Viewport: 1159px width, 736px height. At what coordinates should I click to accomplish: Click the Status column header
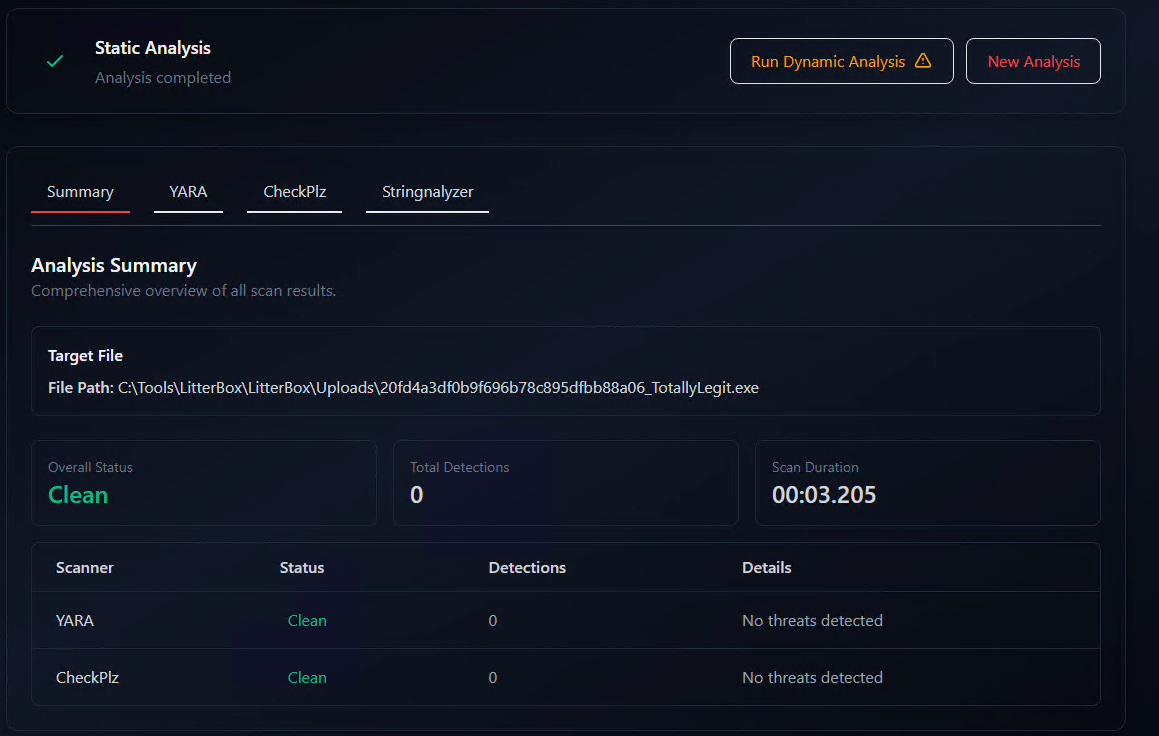point(302,568)
